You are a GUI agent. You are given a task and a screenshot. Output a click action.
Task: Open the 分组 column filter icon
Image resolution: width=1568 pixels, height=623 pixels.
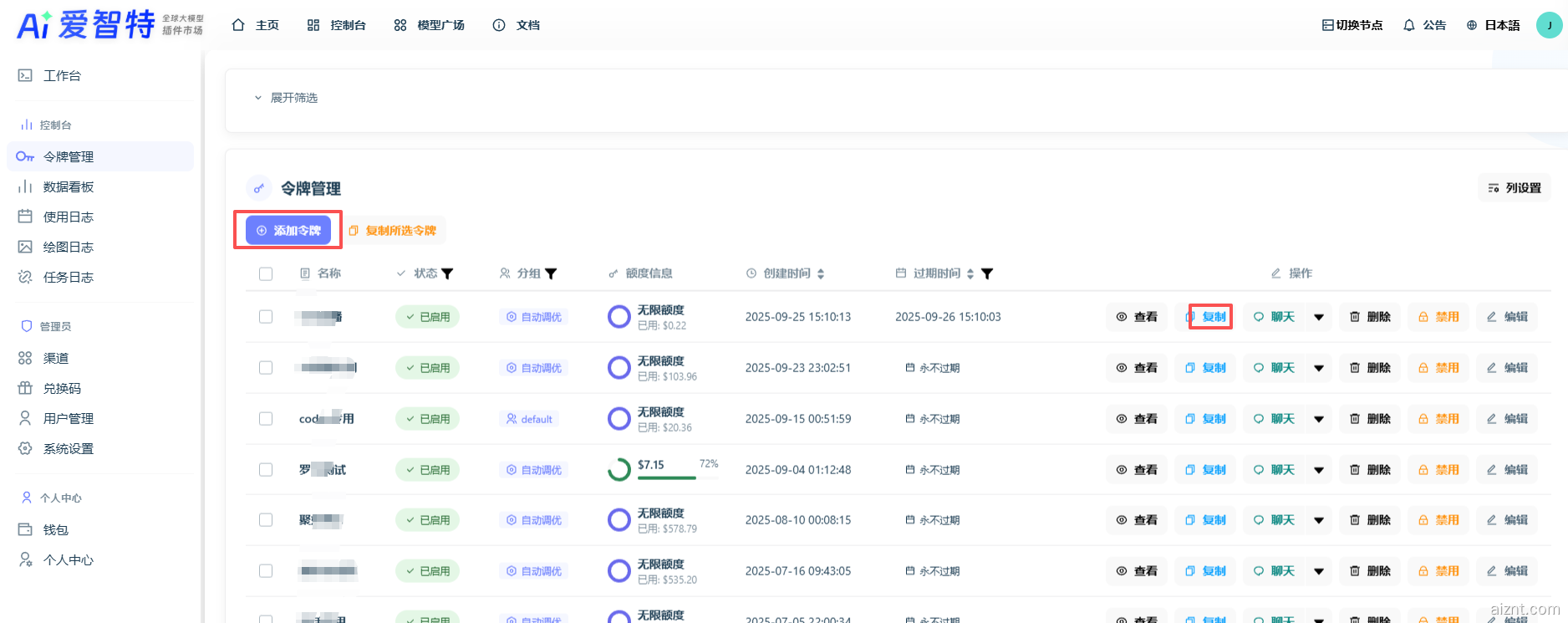(x=551, y=273)
